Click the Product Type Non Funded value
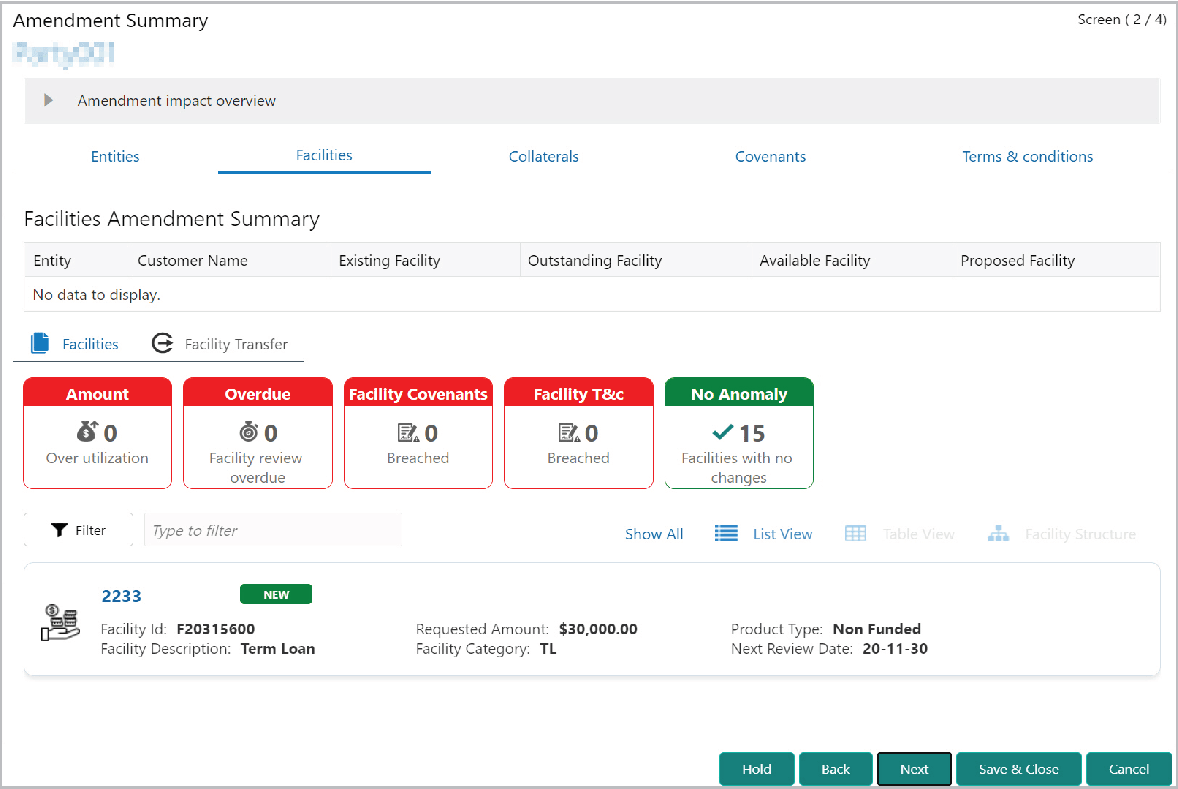Viewport: 1178px width, 789px height. point(876,629)
